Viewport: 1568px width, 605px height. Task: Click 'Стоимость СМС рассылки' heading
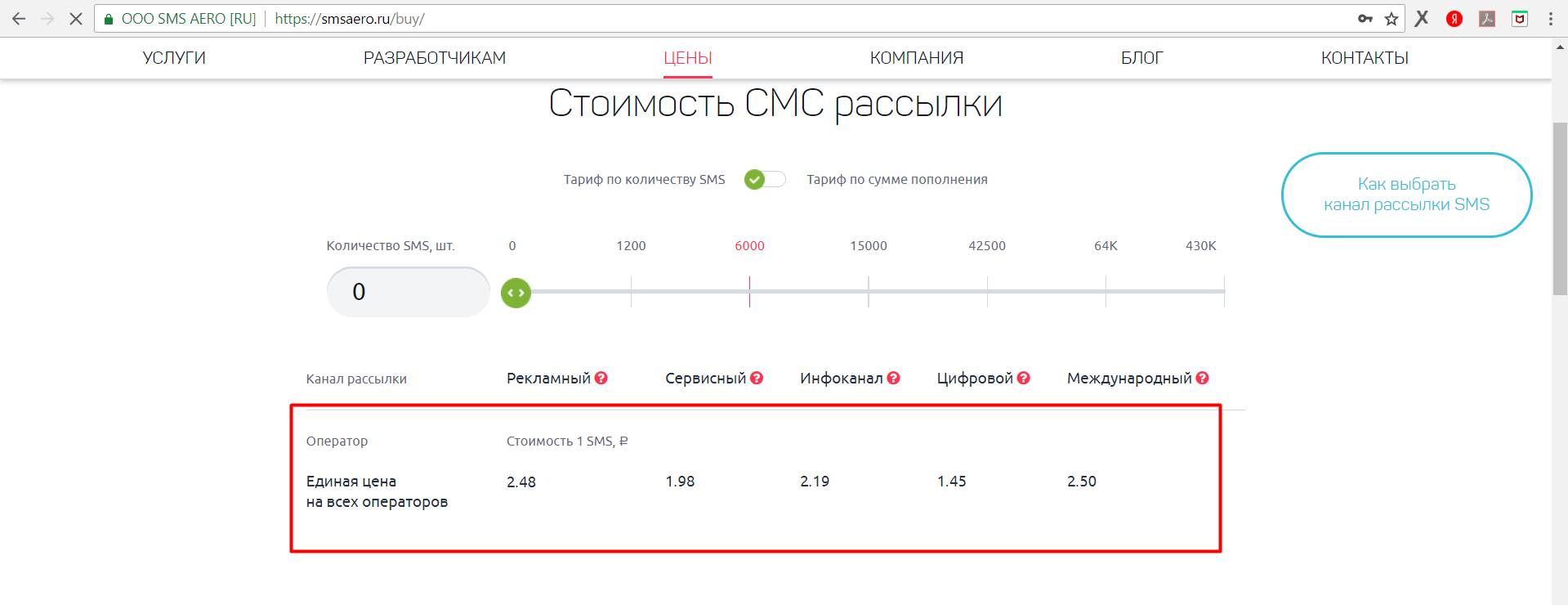(x=775, y=104)
